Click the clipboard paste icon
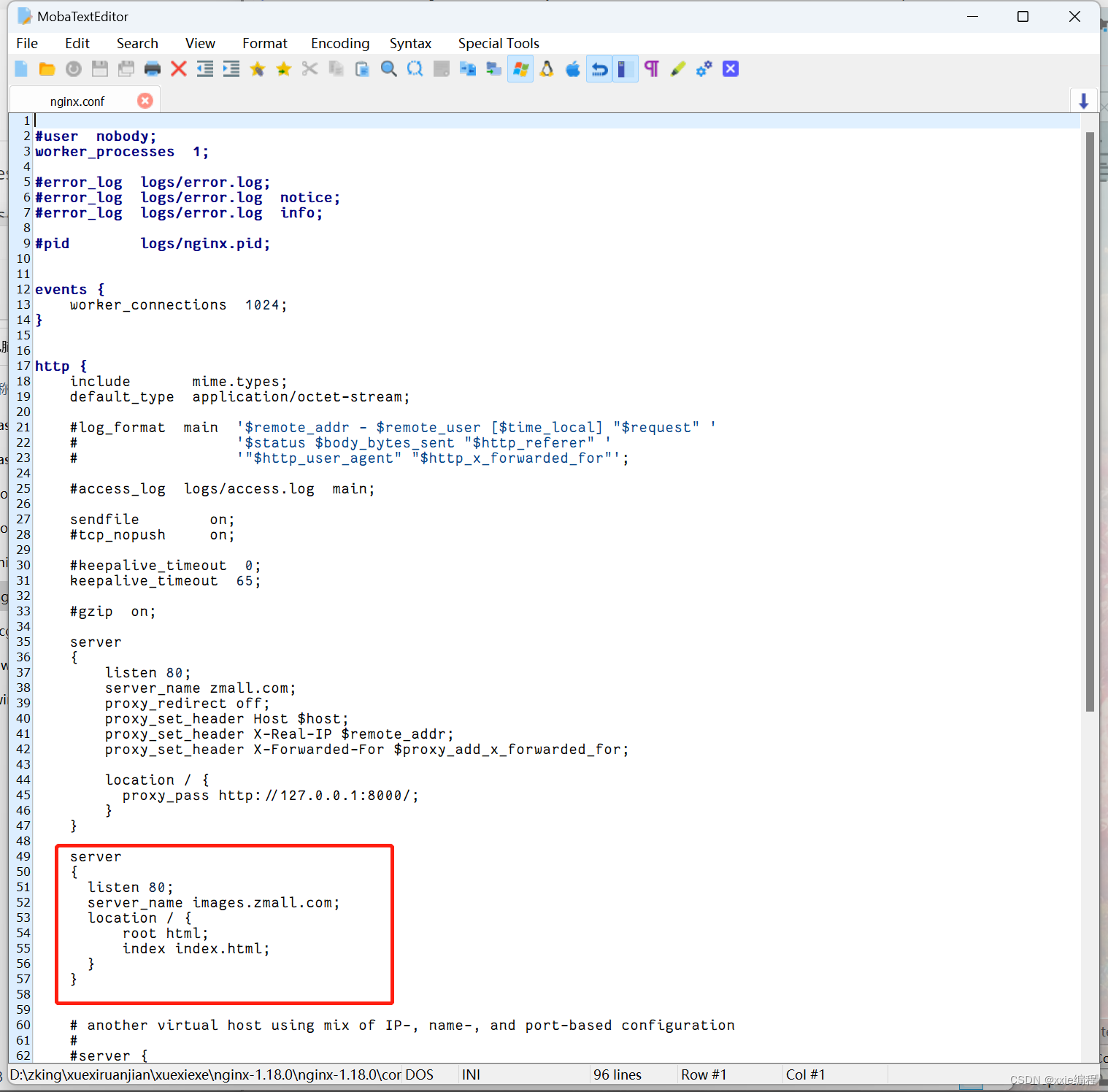Viewport: 1108px width, 1092px height. coord(363,69)
